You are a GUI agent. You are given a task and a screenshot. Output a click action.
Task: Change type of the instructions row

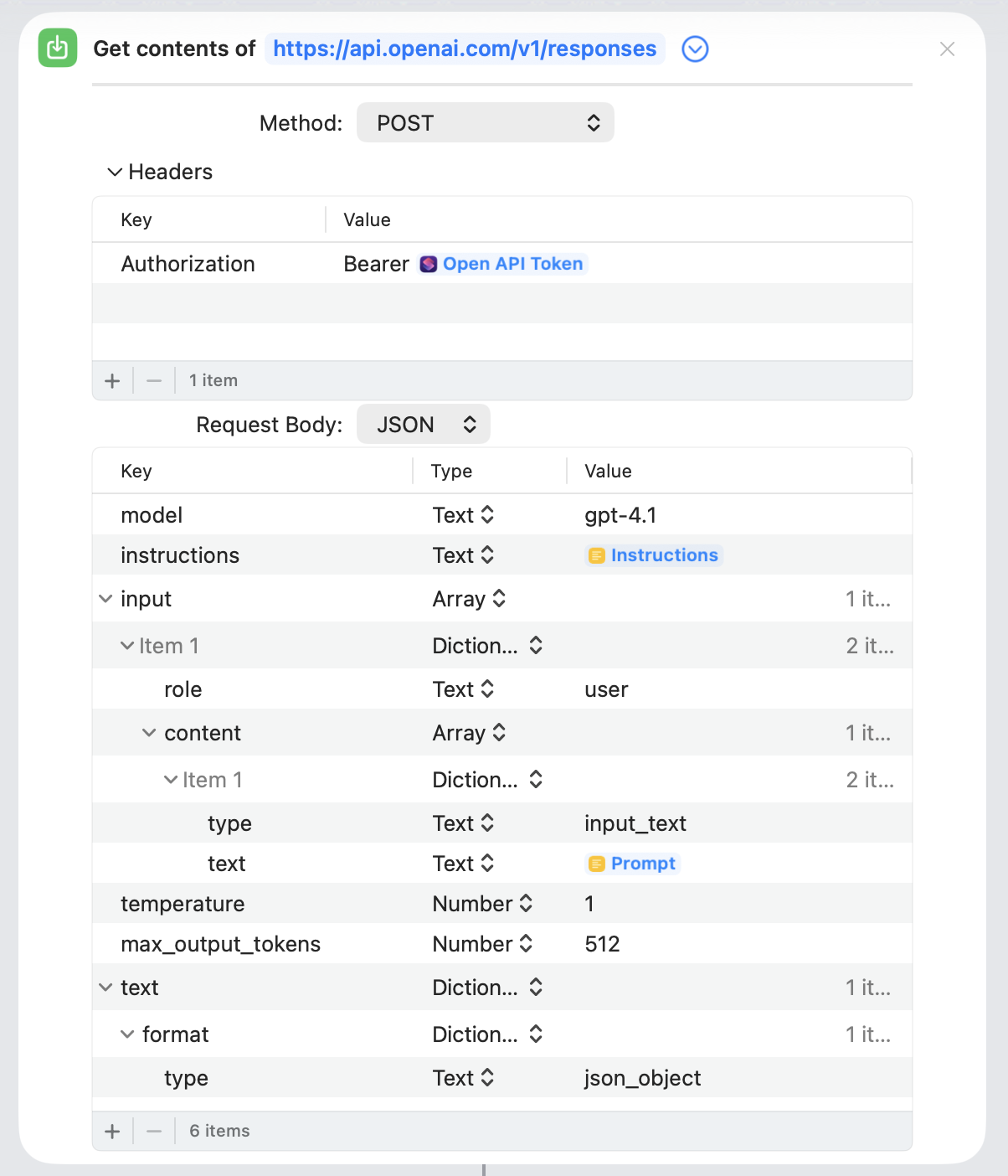tap(463, 555)
